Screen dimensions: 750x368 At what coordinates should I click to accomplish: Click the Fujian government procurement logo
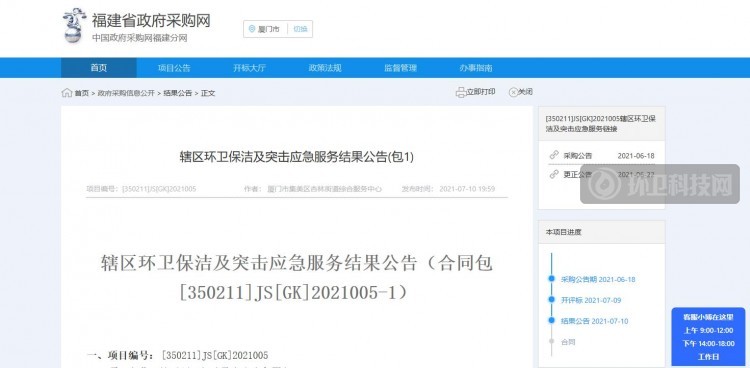[x=75, y=26]
